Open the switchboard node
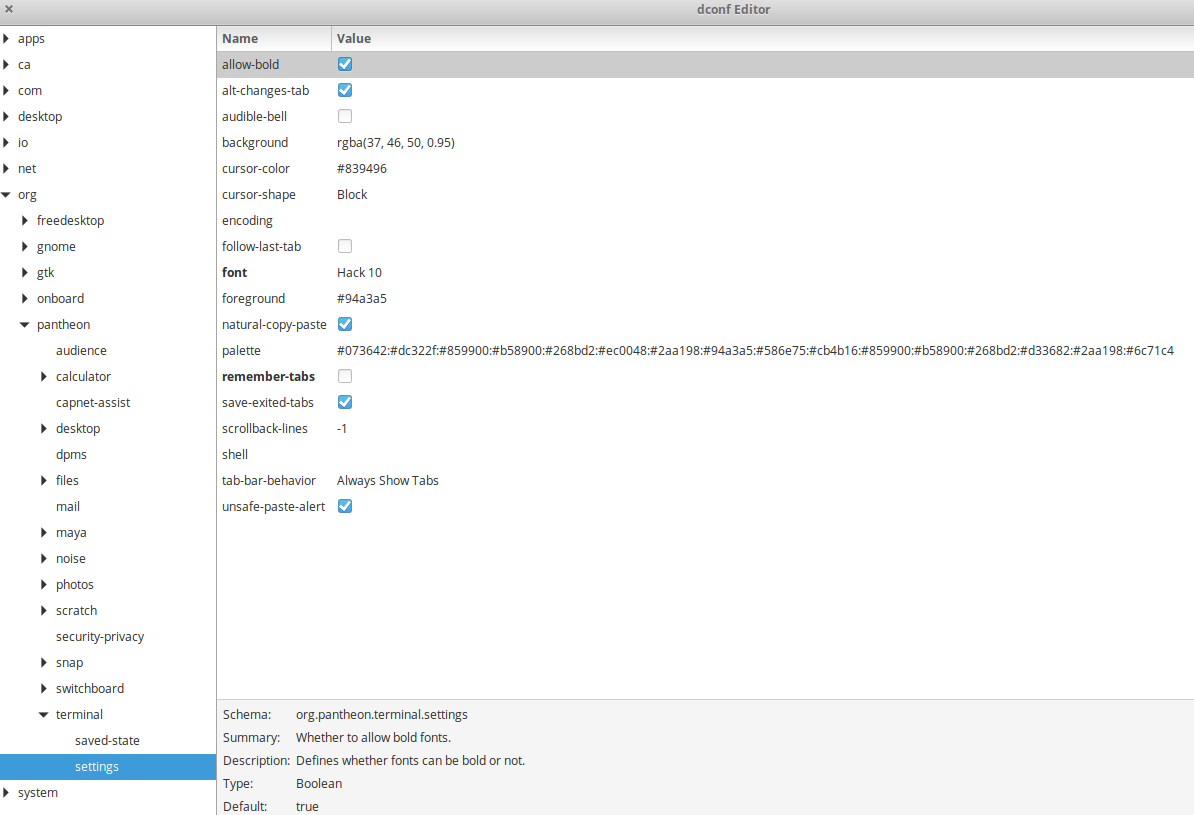 click(43, 688)
